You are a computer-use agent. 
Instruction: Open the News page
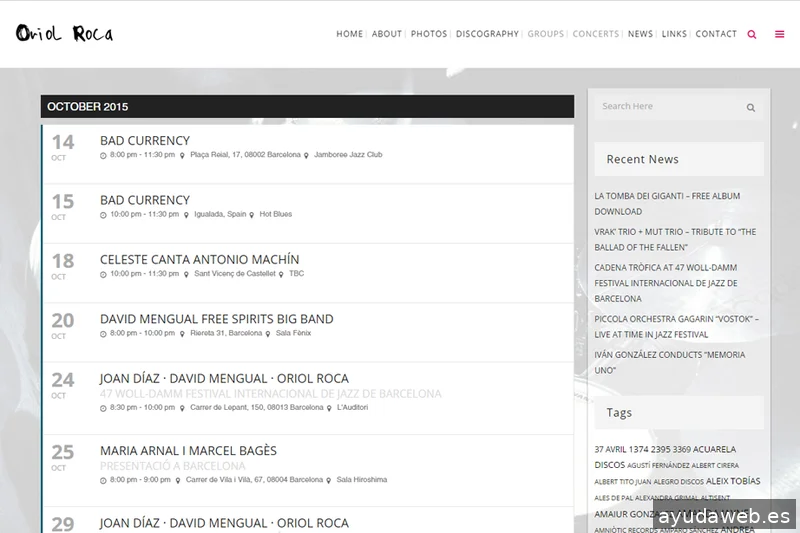pos(640,34)
